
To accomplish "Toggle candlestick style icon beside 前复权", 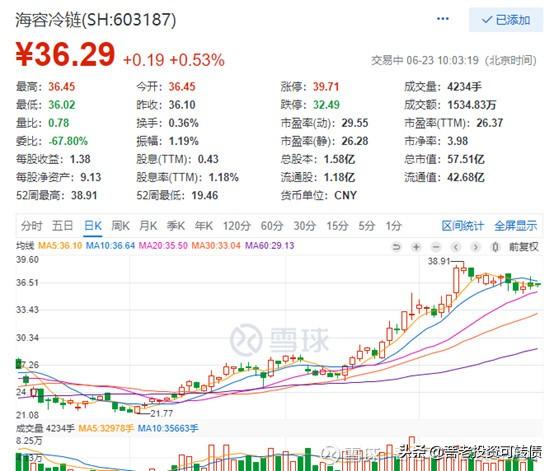I will [x=496, y=247].
